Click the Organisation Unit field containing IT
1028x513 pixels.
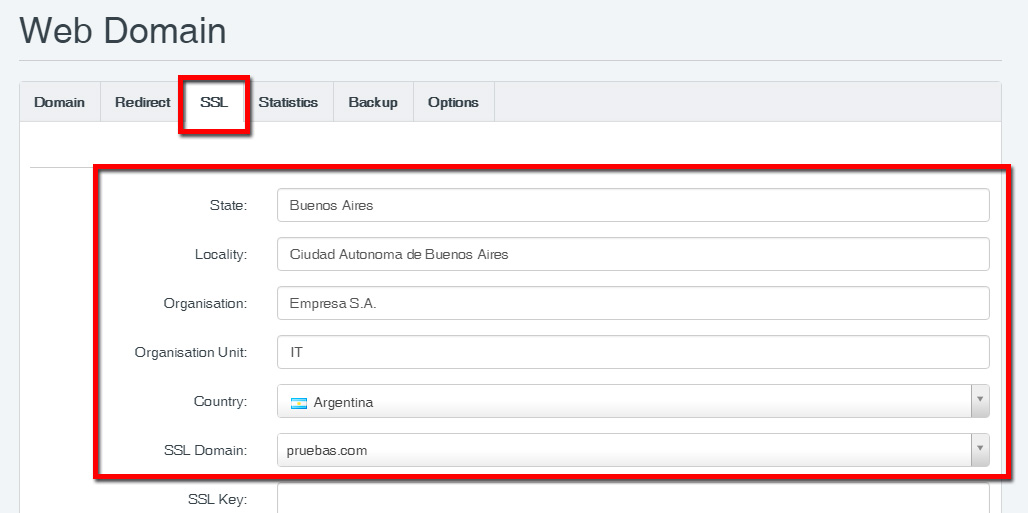pos(633,352)
